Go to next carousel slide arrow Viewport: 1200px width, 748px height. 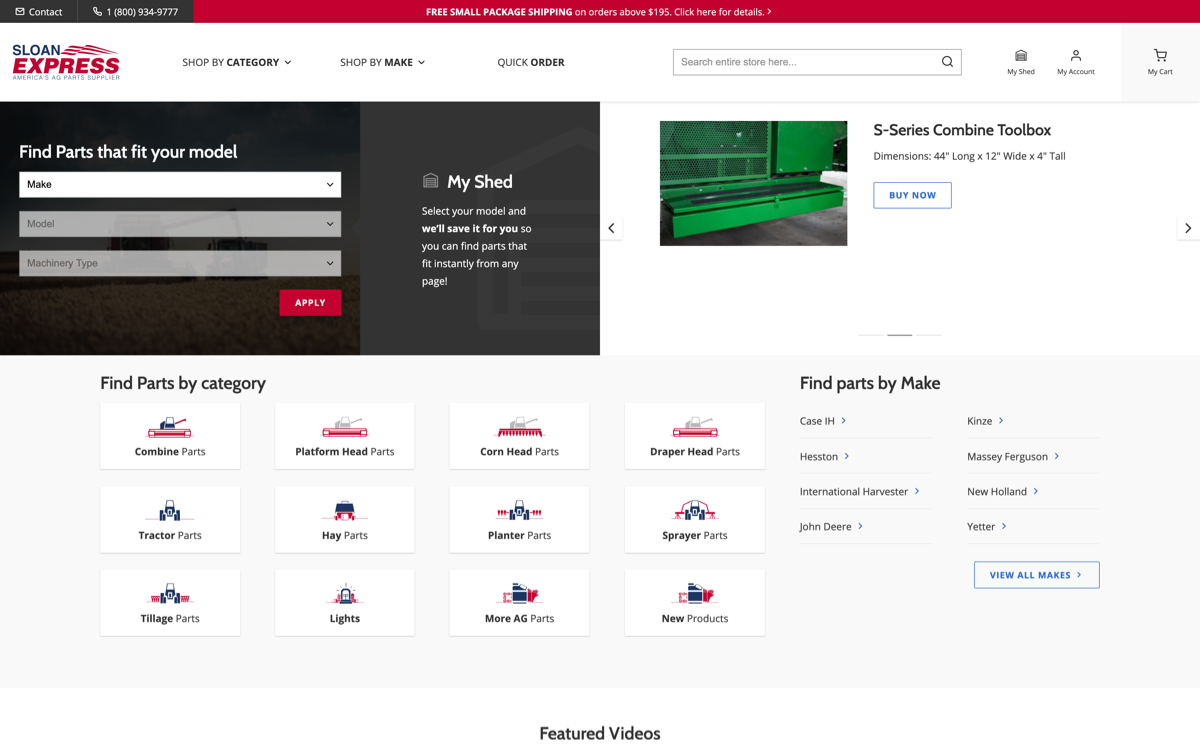click(1188, 228)
